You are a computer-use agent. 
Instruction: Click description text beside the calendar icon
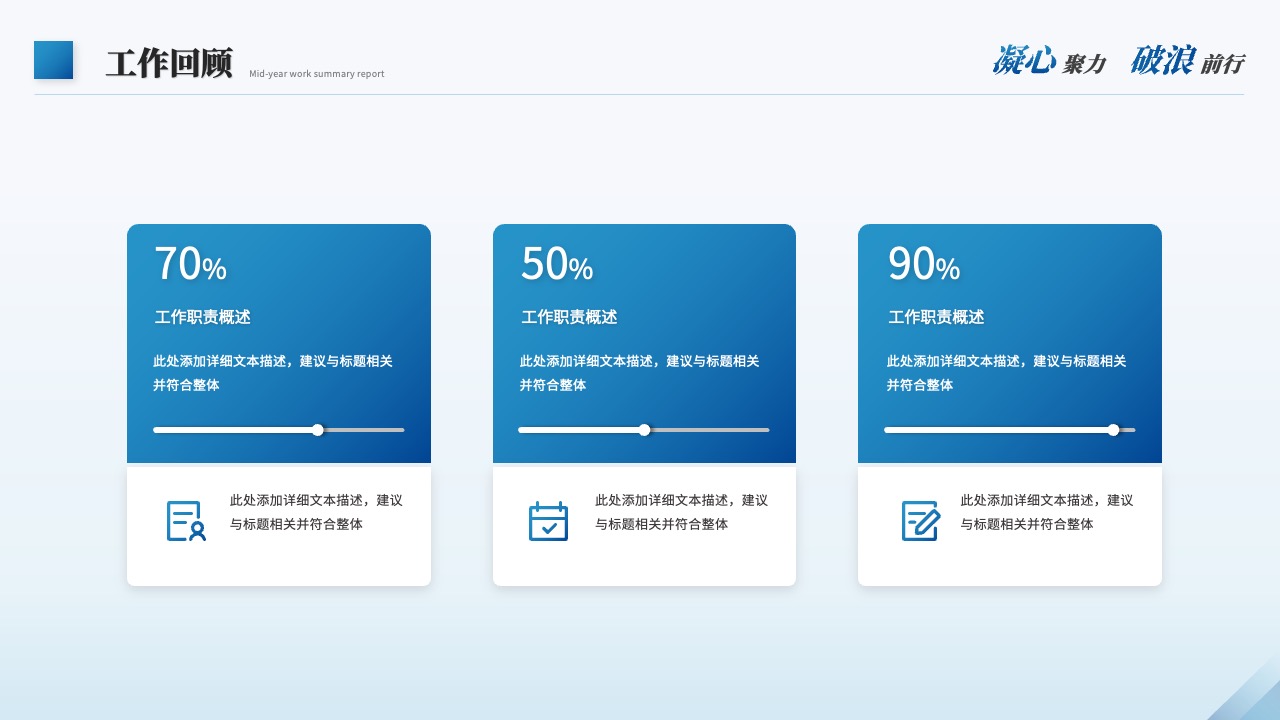[x=682, y=512]
